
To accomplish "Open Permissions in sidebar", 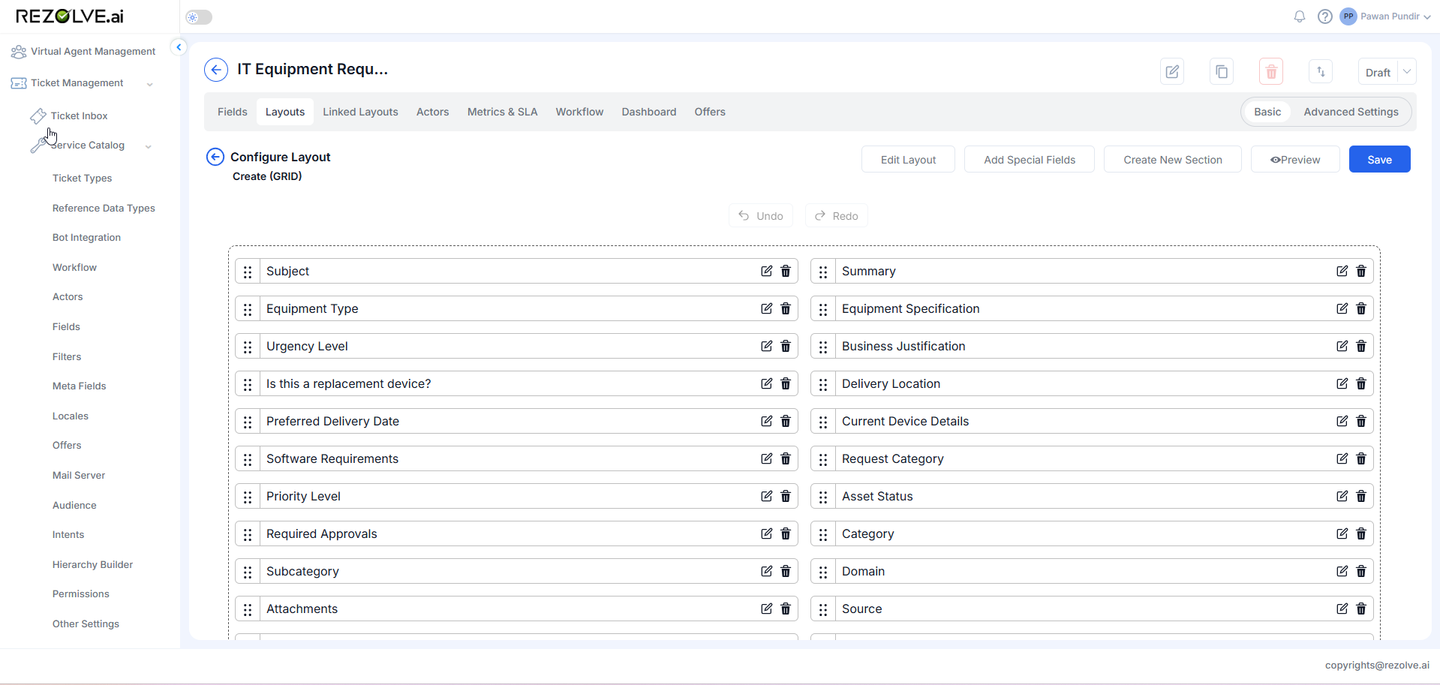I will [x=81, y=594].
